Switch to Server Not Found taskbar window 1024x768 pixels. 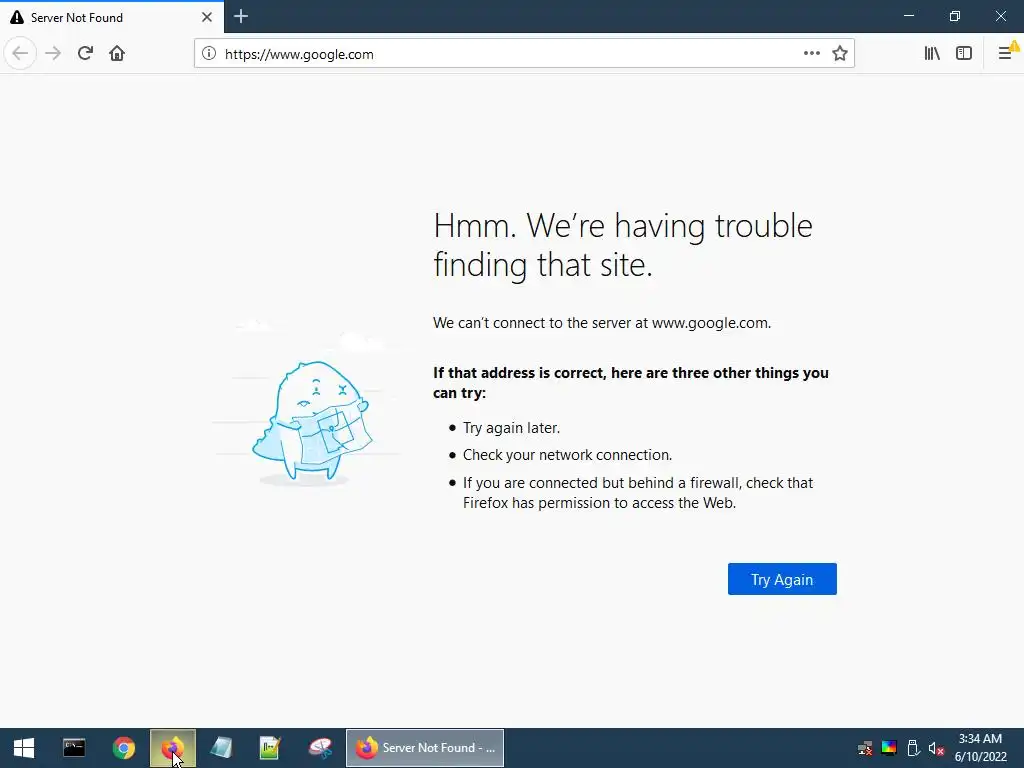424,748
